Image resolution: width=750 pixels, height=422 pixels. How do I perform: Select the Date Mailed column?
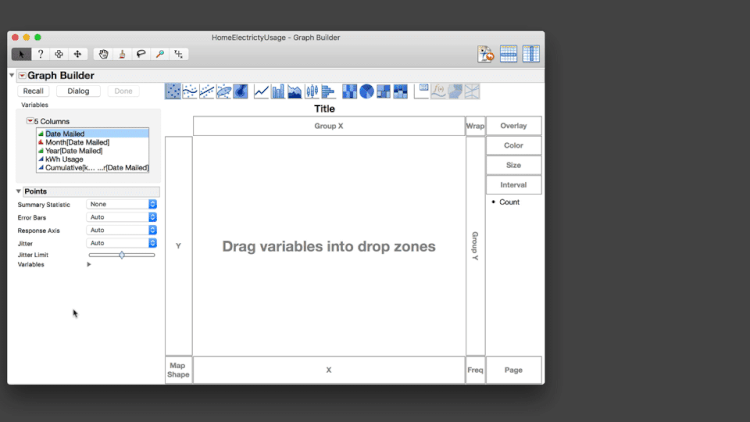click(x=92, y=133)
